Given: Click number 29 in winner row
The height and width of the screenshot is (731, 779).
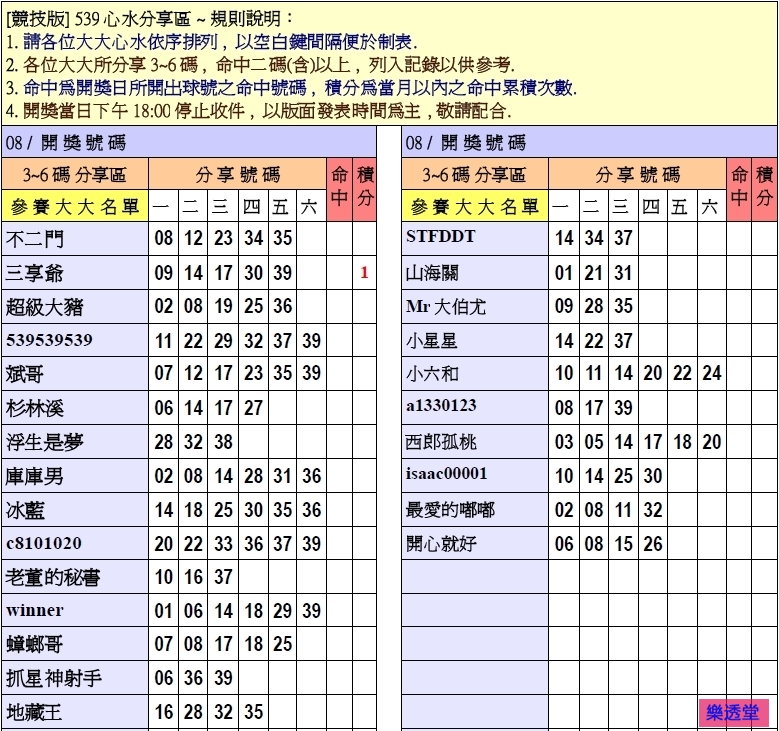Looking at the screenshot, I should (282, 611).
